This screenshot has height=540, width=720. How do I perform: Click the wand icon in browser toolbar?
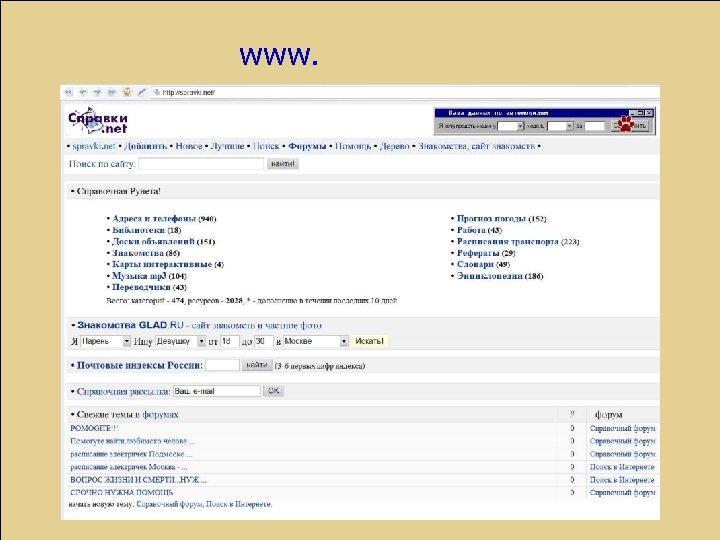coord(142,92)
